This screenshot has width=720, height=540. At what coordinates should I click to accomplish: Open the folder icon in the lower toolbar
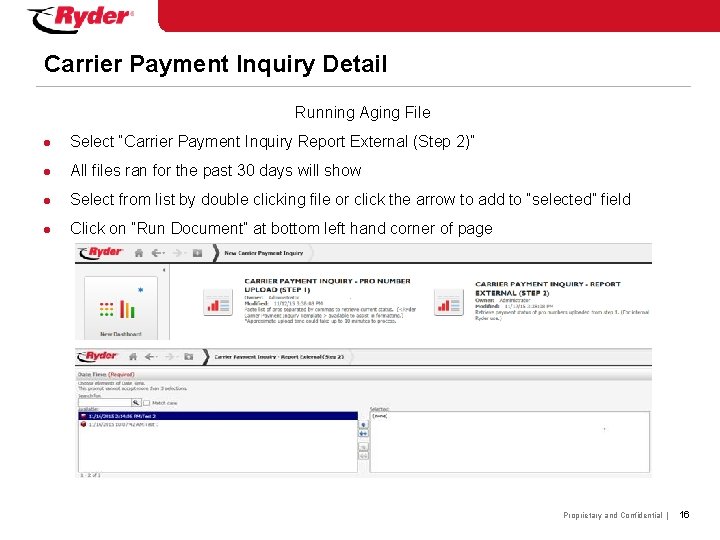click(188, 356)
